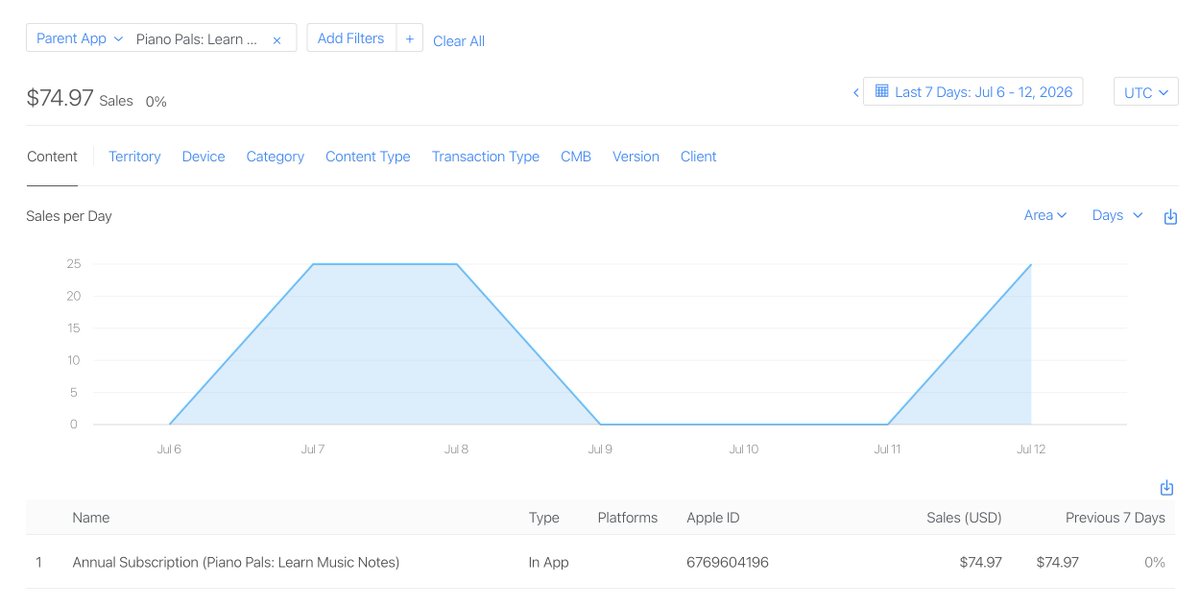Image resolution: width=1200 pixels, height=608 pixels.
Task: Open the Last 7 Days date range picker
Action: tap(973, 92)
